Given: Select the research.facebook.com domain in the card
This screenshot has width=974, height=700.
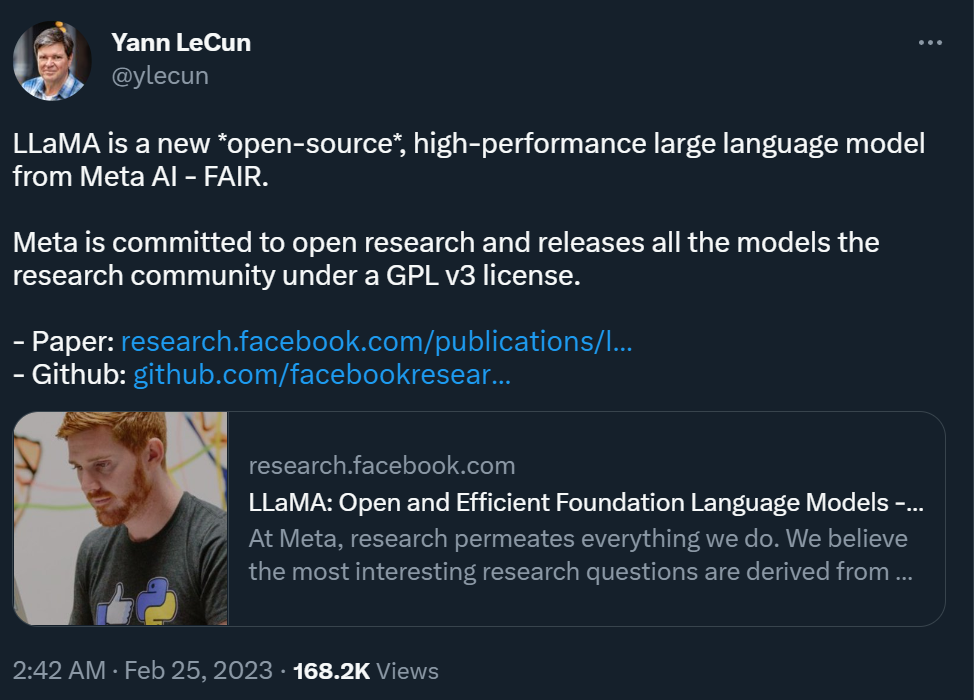Looking at the screenshot, I should [381, 465].
